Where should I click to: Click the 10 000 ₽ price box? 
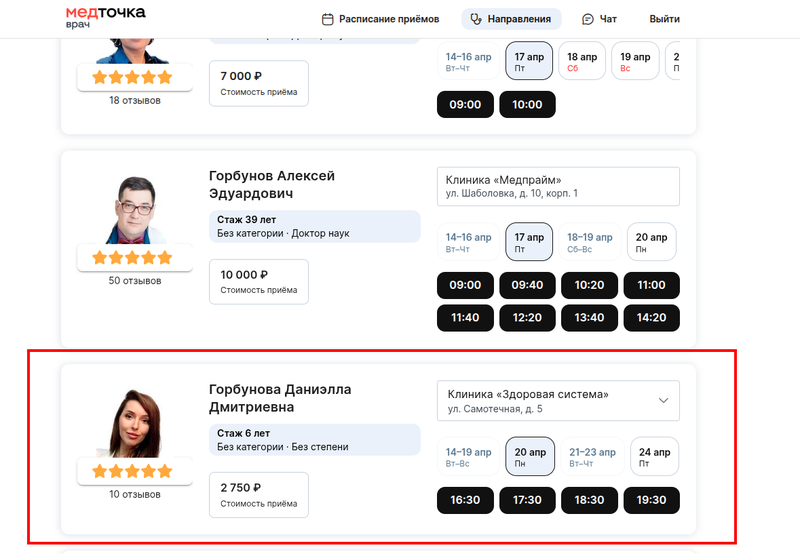259,282
